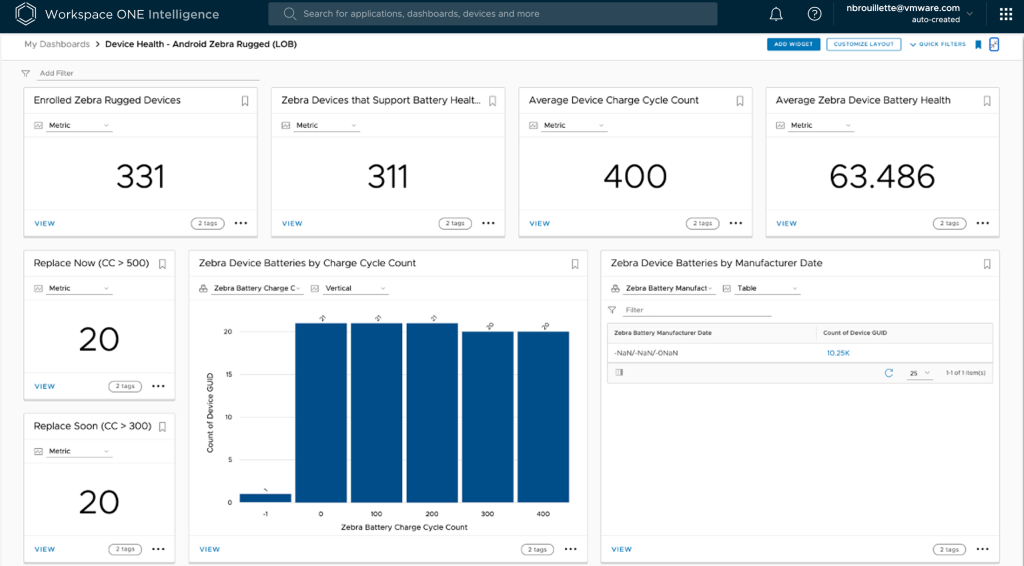Sort by Zebra Battery Manufacturer Date column
Screen dimensions: 1024x566
point(663,333)
